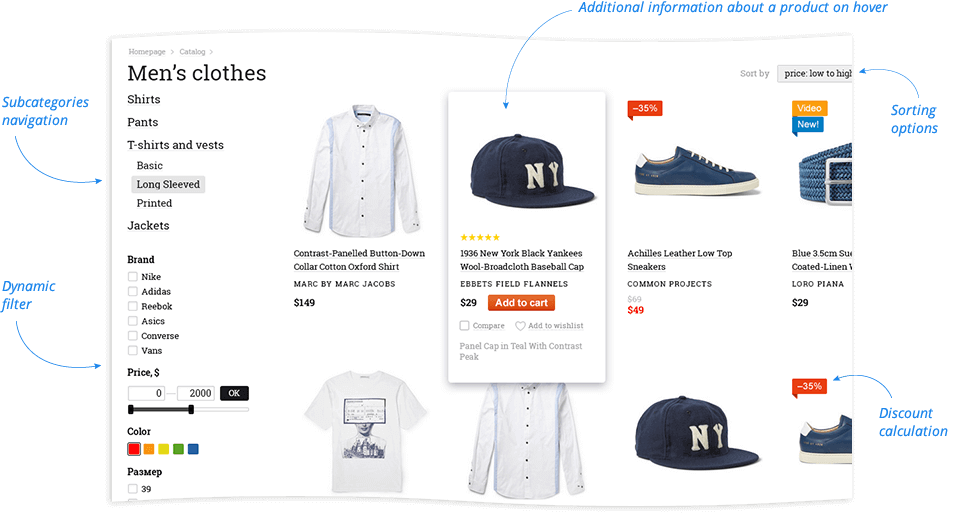Image resolution: width=954 pixels, height=514 pixels.
Task: Click the Video badge on the belt
Action: click(x=809, y=108)
